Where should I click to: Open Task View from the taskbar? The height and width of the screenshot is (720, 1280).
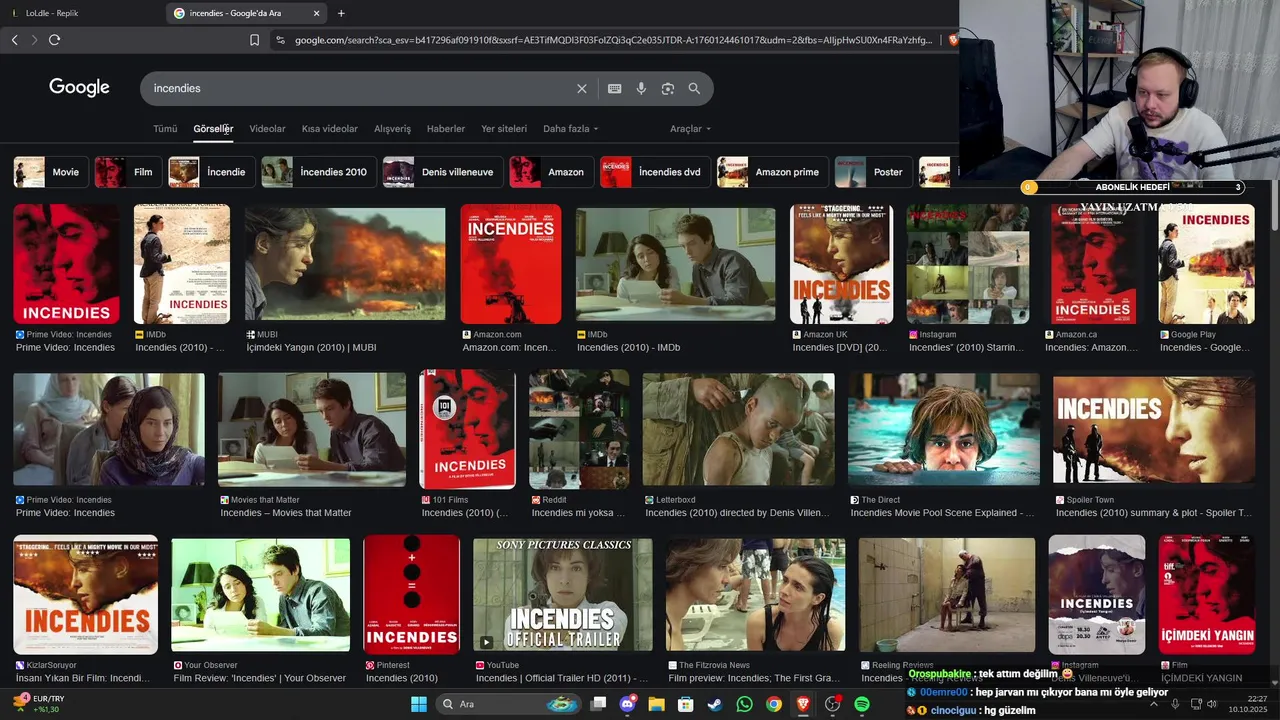pos(598,704)
